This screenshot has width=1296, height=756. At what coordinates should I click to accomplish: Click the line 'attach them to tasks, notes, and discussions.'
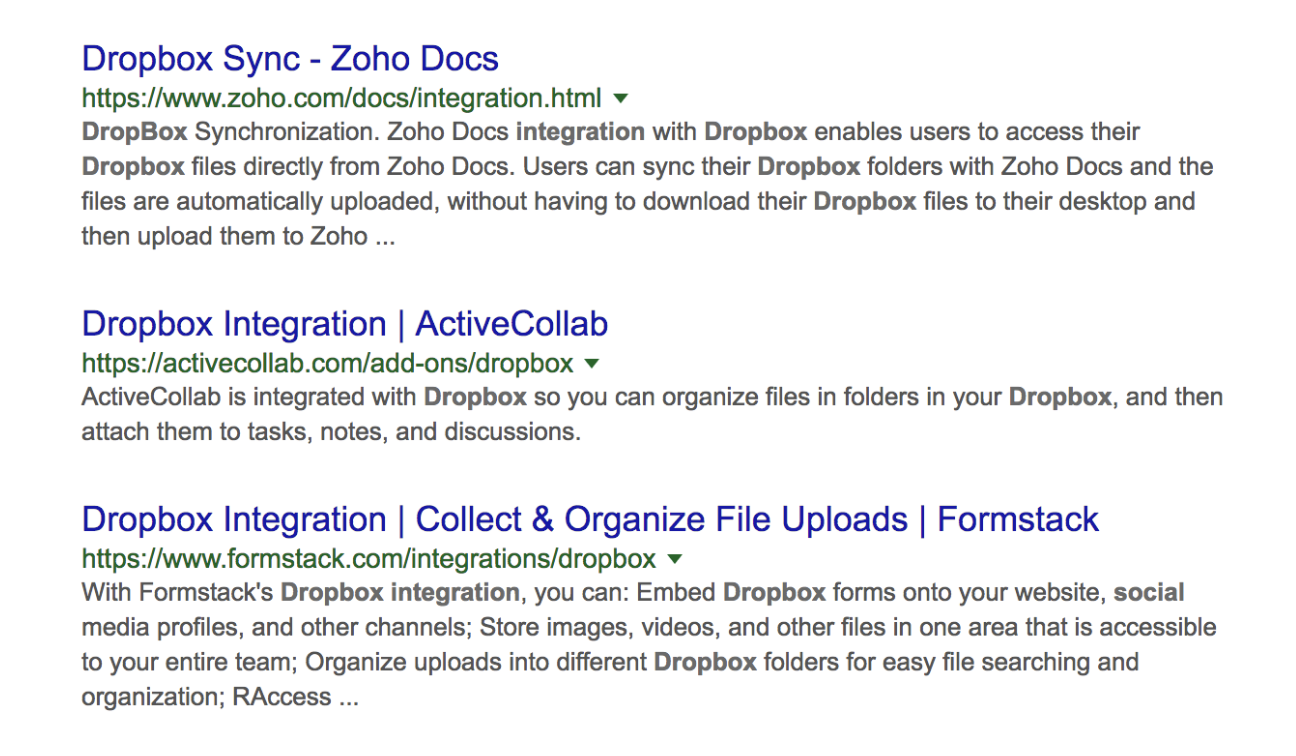330,433
